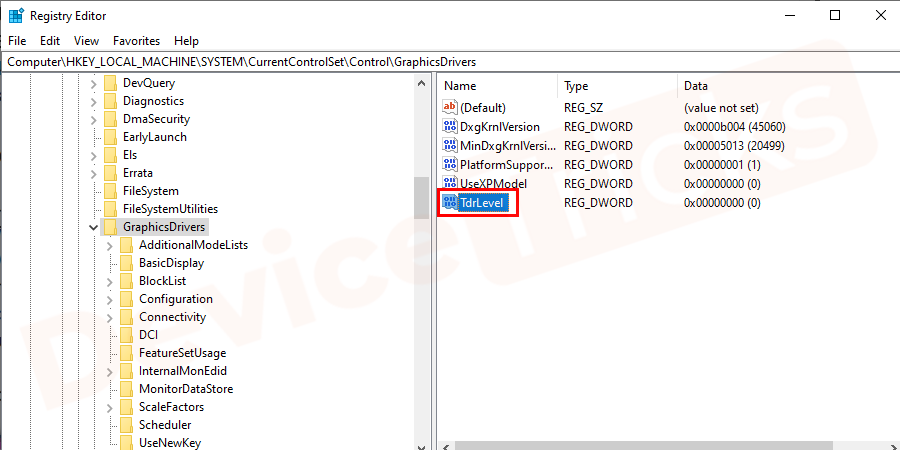Expand the Connectivity subkey
Viewport: 900px width, 450px height.
coord(110,317)
